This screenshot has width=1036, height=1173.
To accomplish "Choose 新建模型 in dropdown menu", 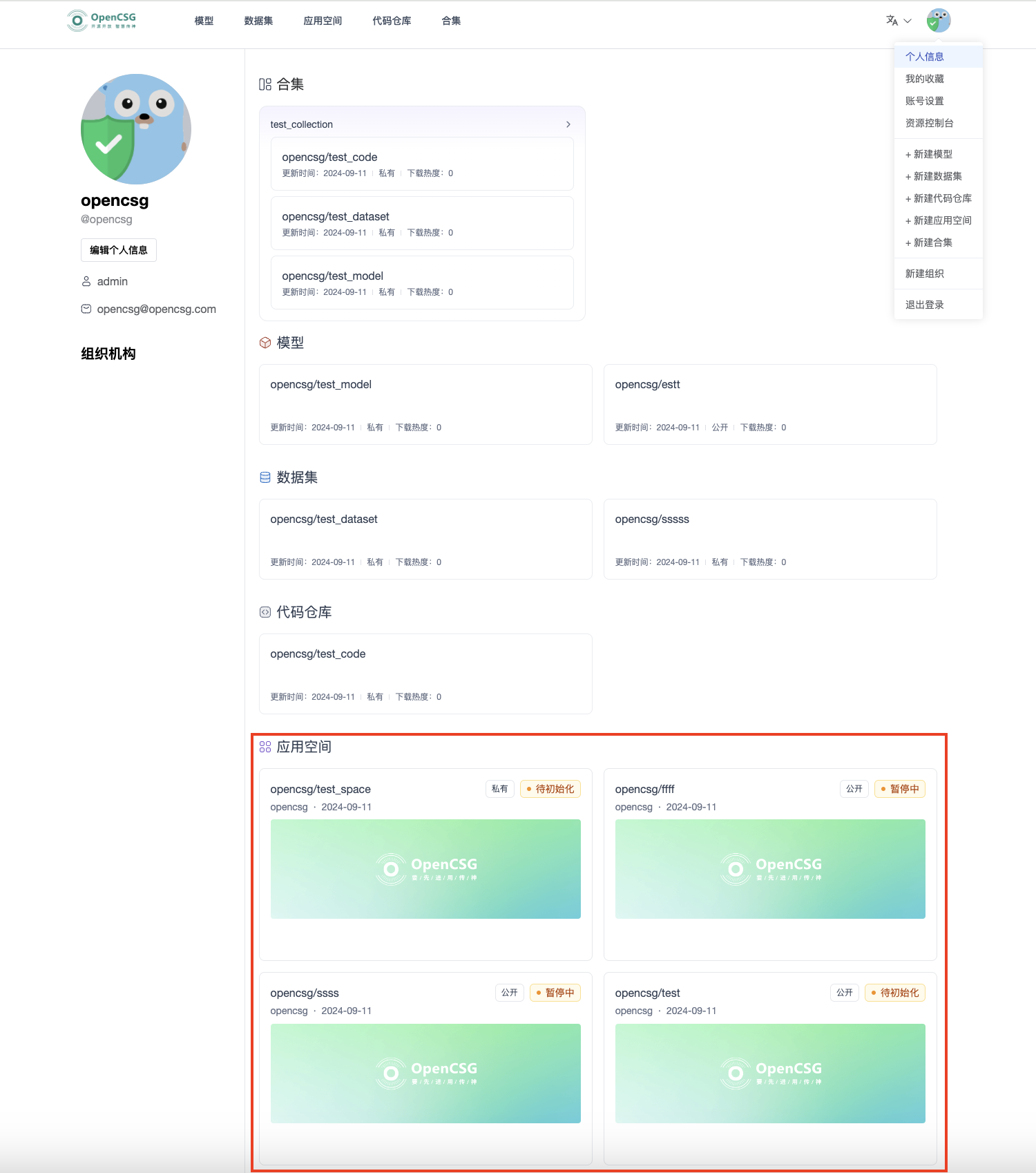I will [x=929, y=154].
